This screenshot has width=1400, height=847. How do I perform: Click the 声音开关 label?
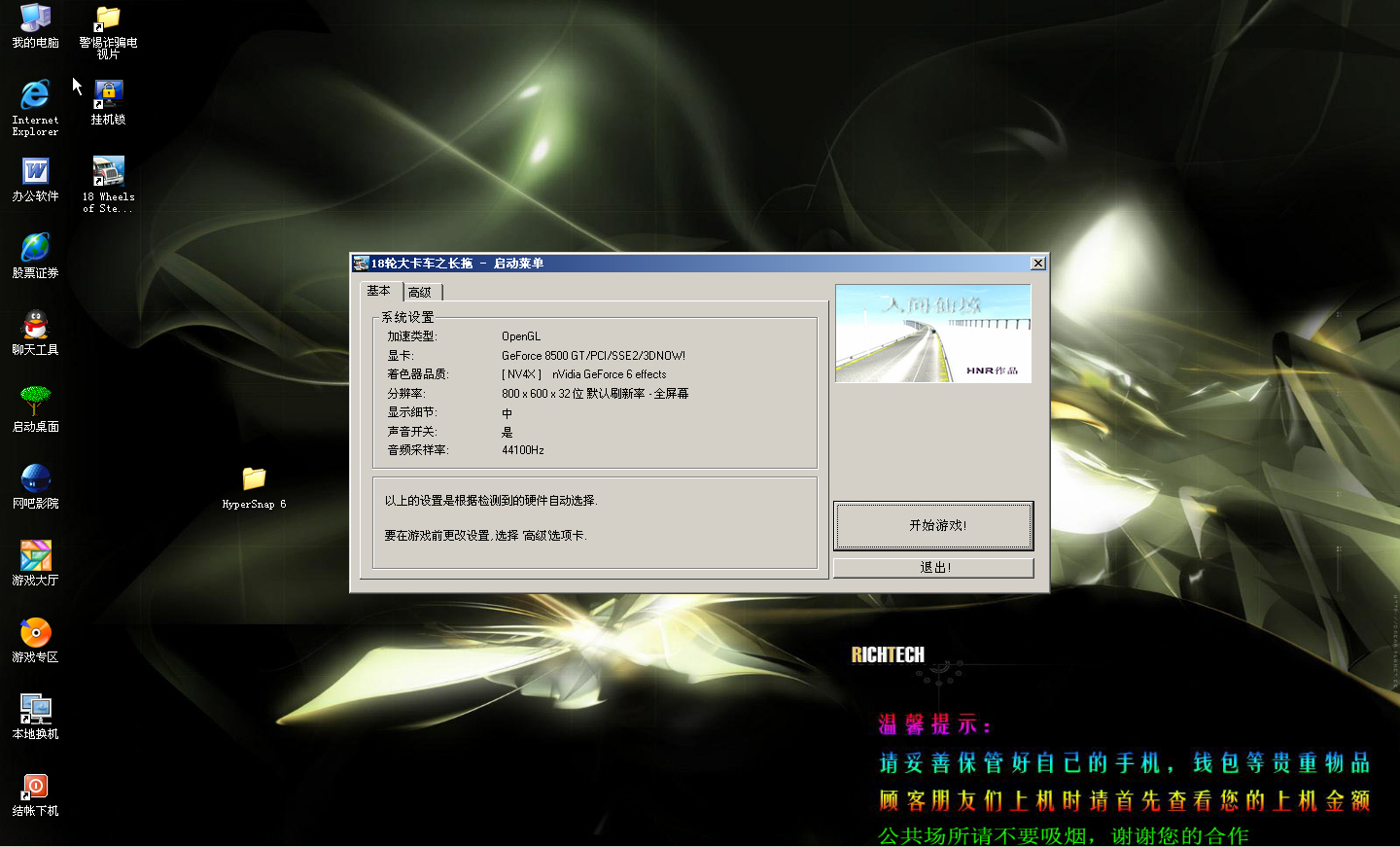click(x=412, y=432)
